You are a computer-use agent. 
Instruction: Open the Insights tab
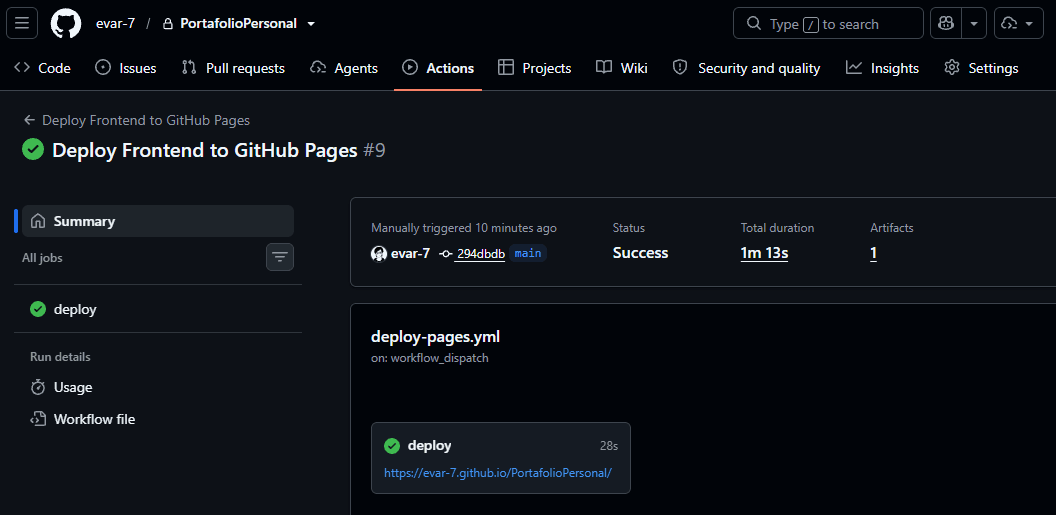[883, 68]
